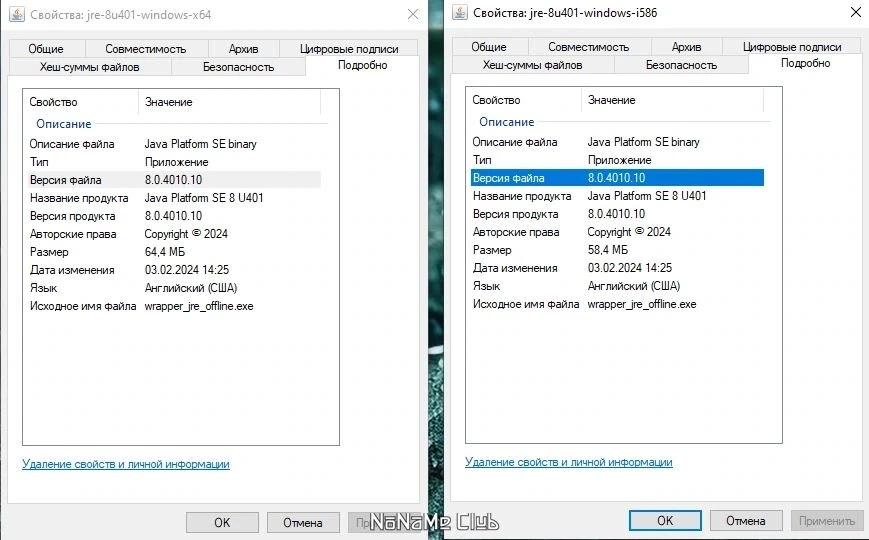Select Язык row in x64 window

[174, 288]
